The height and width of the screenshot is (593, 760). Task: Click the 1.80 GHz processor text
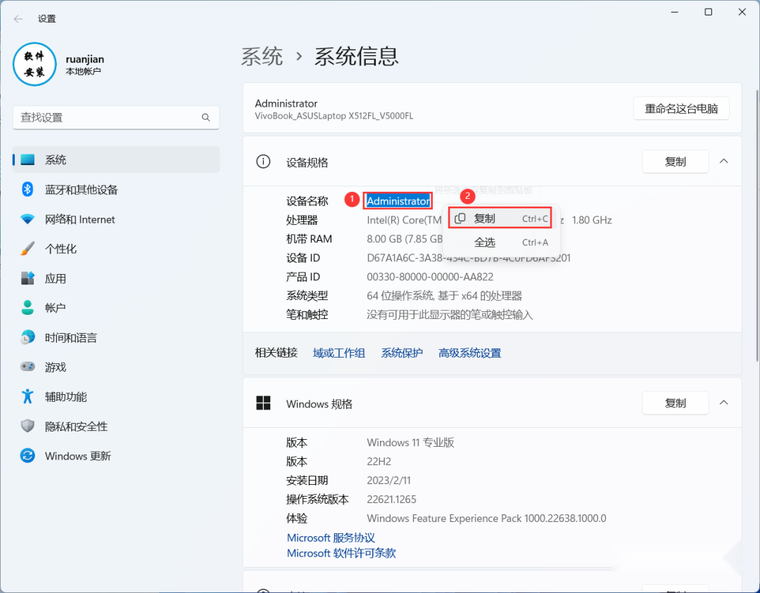[592, 220]
